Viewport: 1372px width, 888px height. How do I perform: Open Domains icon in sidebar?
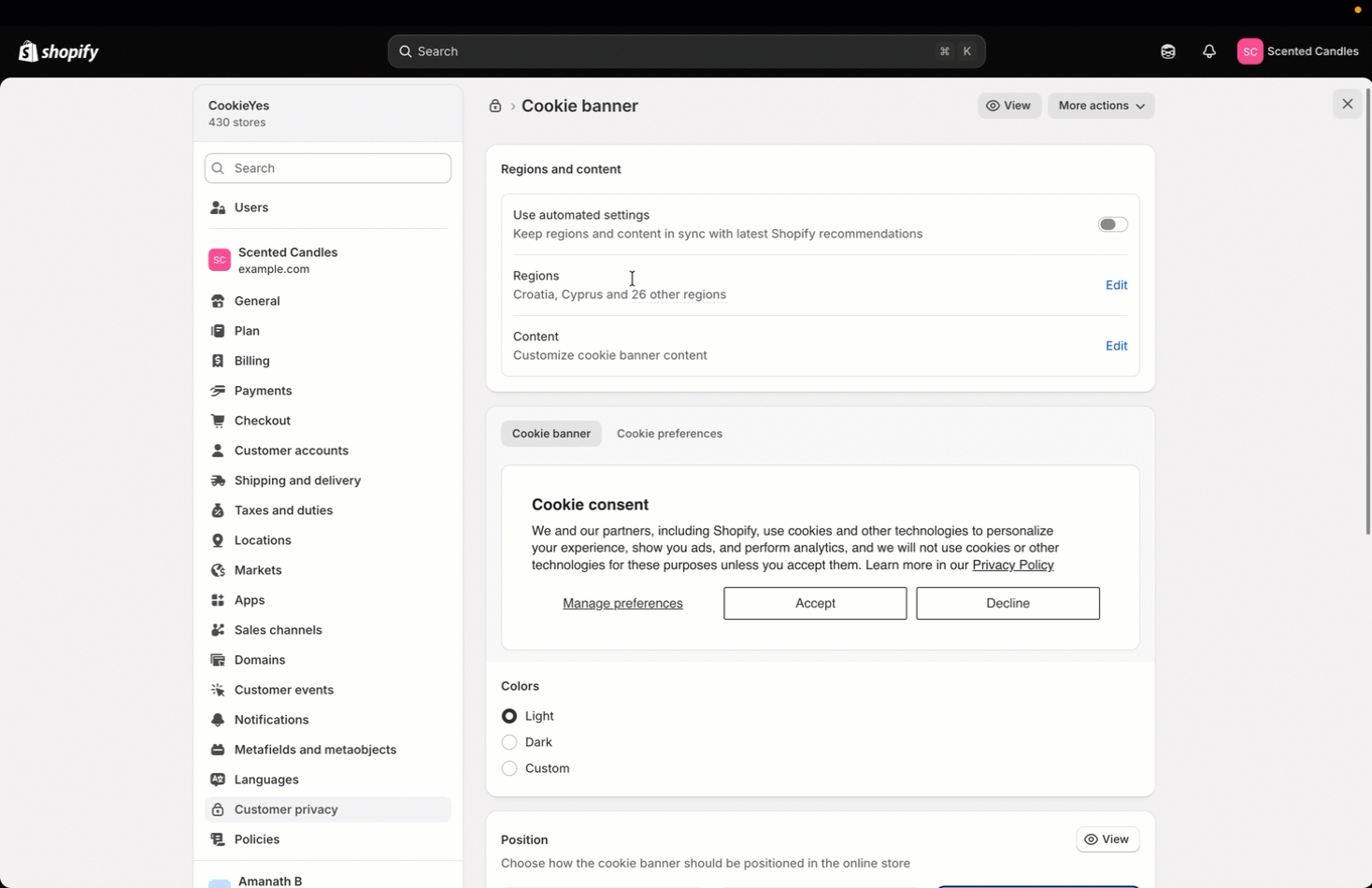click(x=218, y=660)
